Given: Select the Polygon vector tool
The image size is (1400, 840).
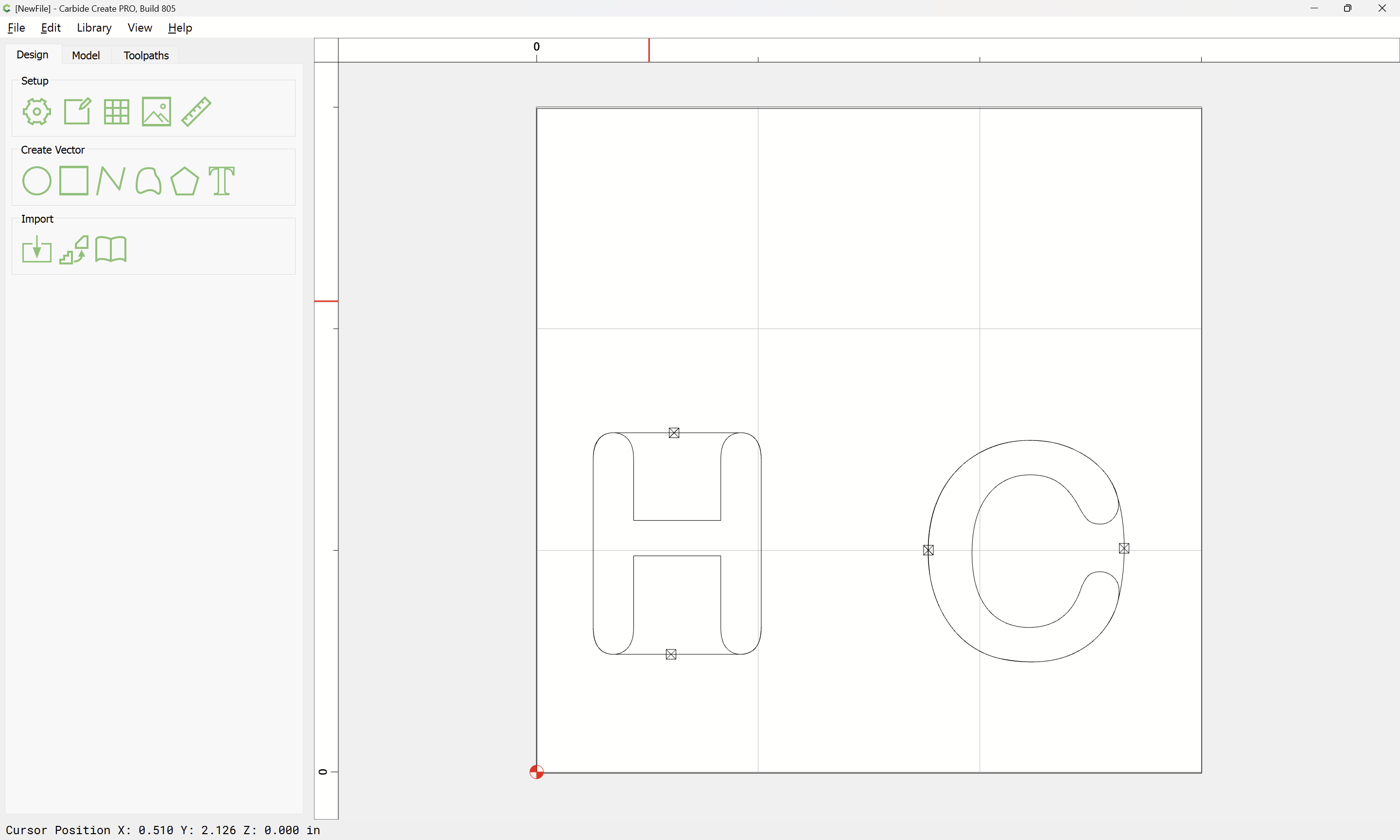Looking at the screenshot, I should coord(184,181).
